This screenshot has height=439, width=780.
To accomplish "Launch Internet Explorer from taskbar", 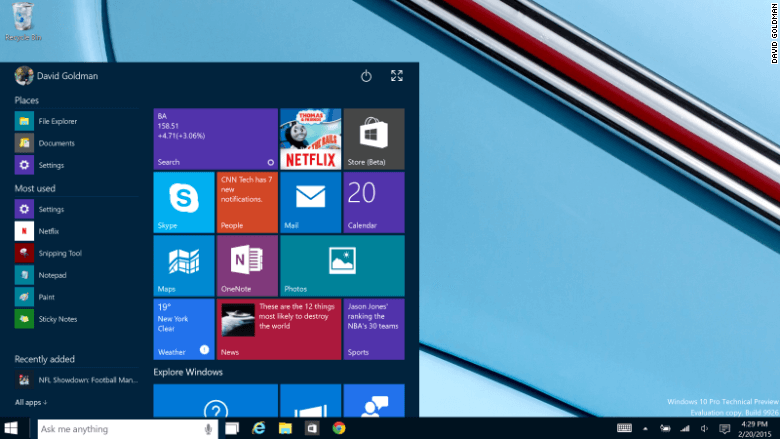I will [259, 428].
